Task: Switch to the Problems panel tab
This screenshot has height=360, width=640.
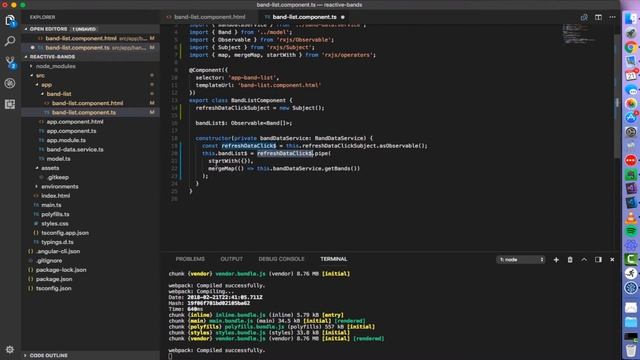Action: click(x=190, y=259)
